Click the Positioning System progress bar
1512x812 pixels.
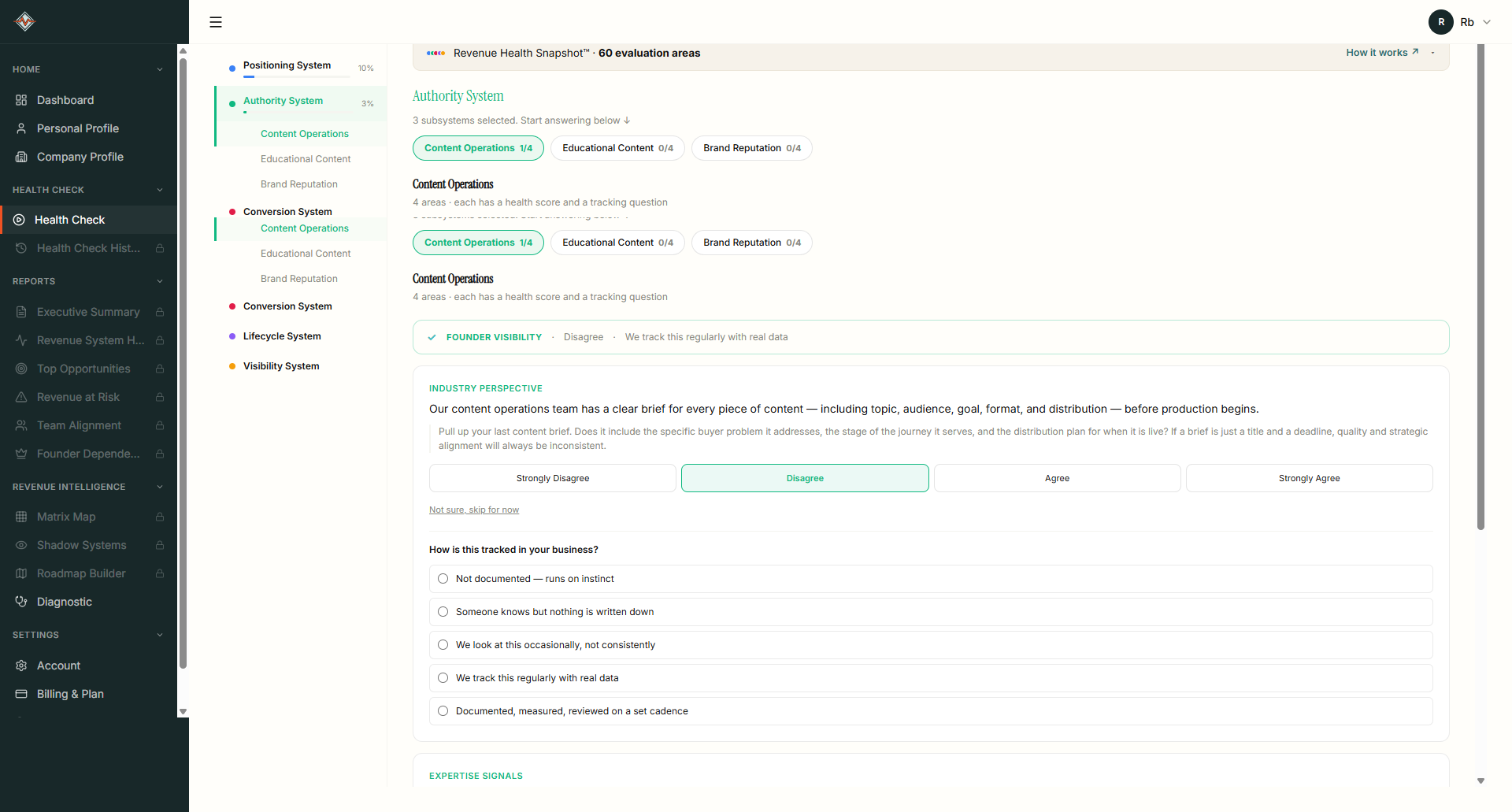click(297, 76)
